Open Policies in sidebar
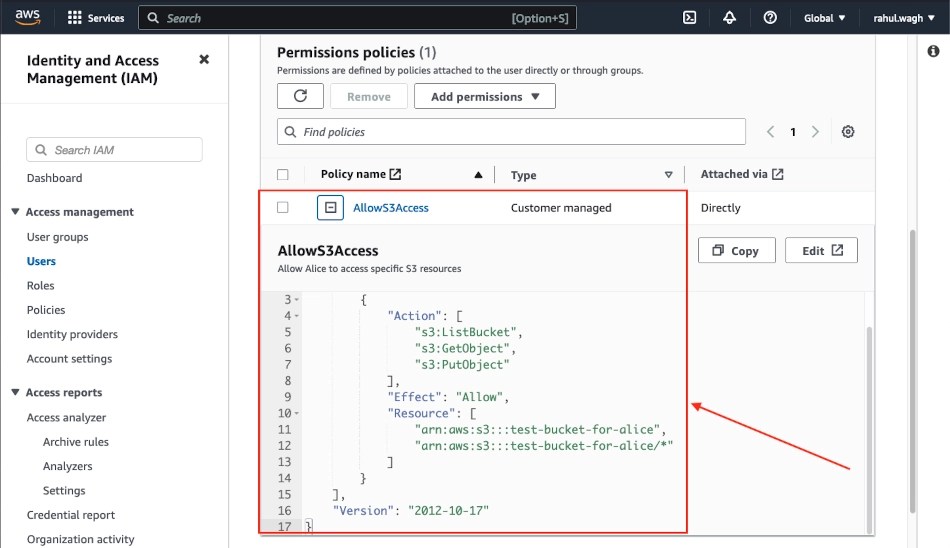950x548 pixels. click(x=46, y=309)
